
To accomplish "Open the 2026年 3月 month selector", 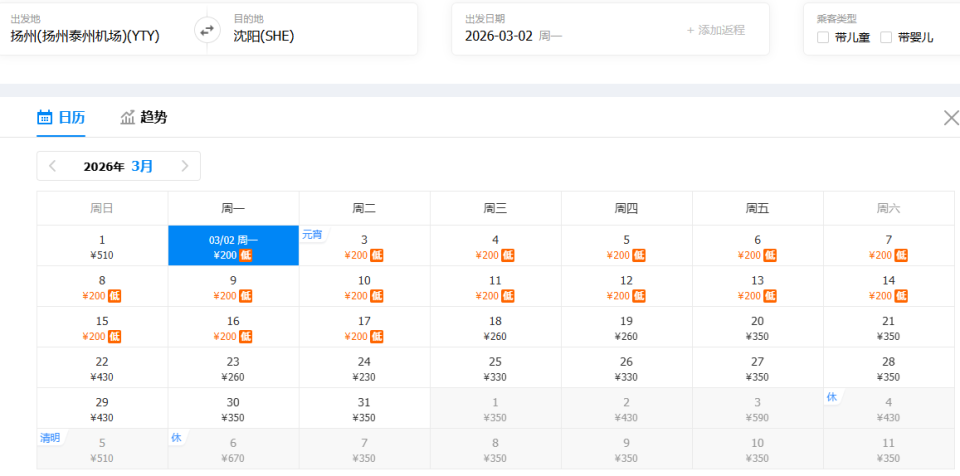I will click(119, 166).
